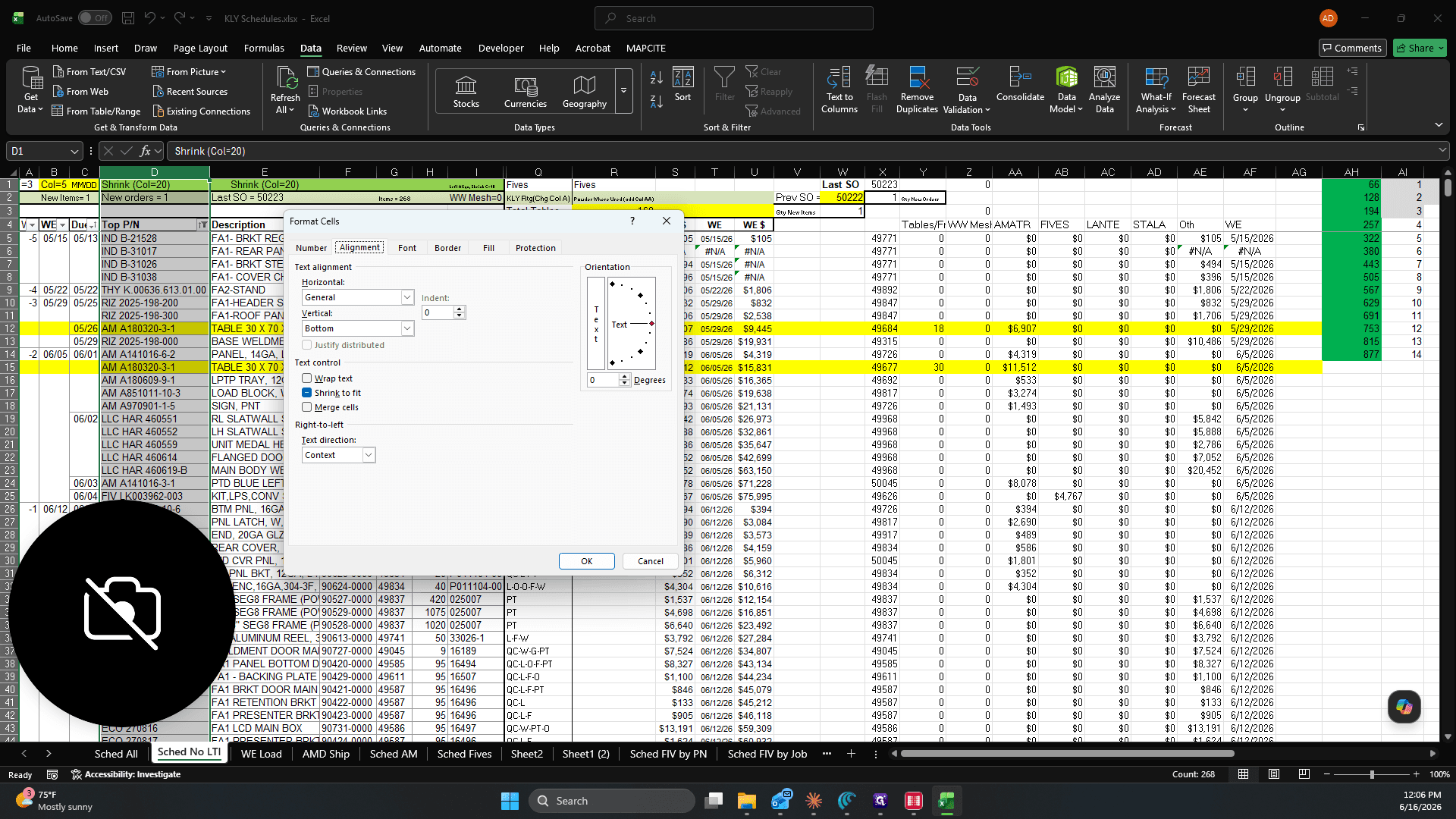This screenshot has height=819, width=1456.
Task: Click the Sort A to Z icon
Action: click(x=657, y=77)
